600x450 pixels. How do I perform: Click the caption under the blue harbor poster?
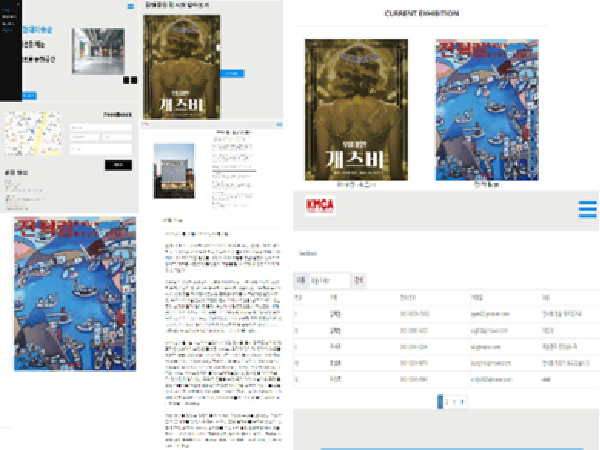pyautogui.click(x=487, y=185)
